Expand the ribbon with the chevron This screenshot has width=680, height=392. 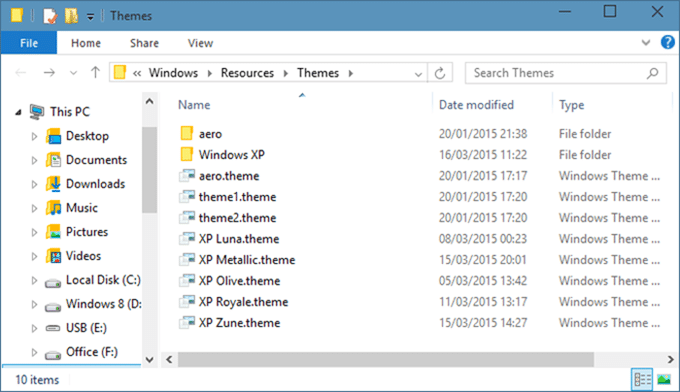(646, 42)
